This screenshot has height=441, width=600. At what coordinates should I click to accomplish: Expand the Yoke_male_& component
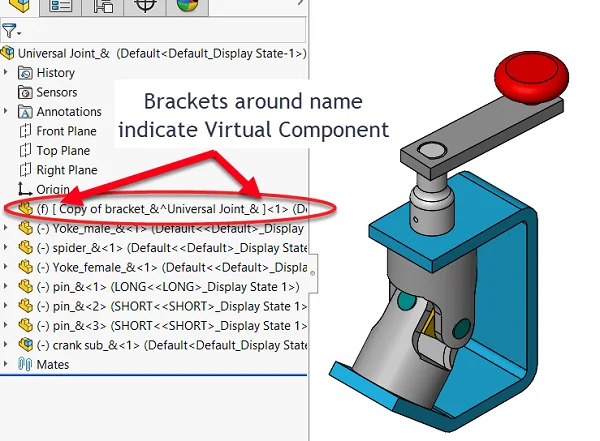(x=8, y=228)
